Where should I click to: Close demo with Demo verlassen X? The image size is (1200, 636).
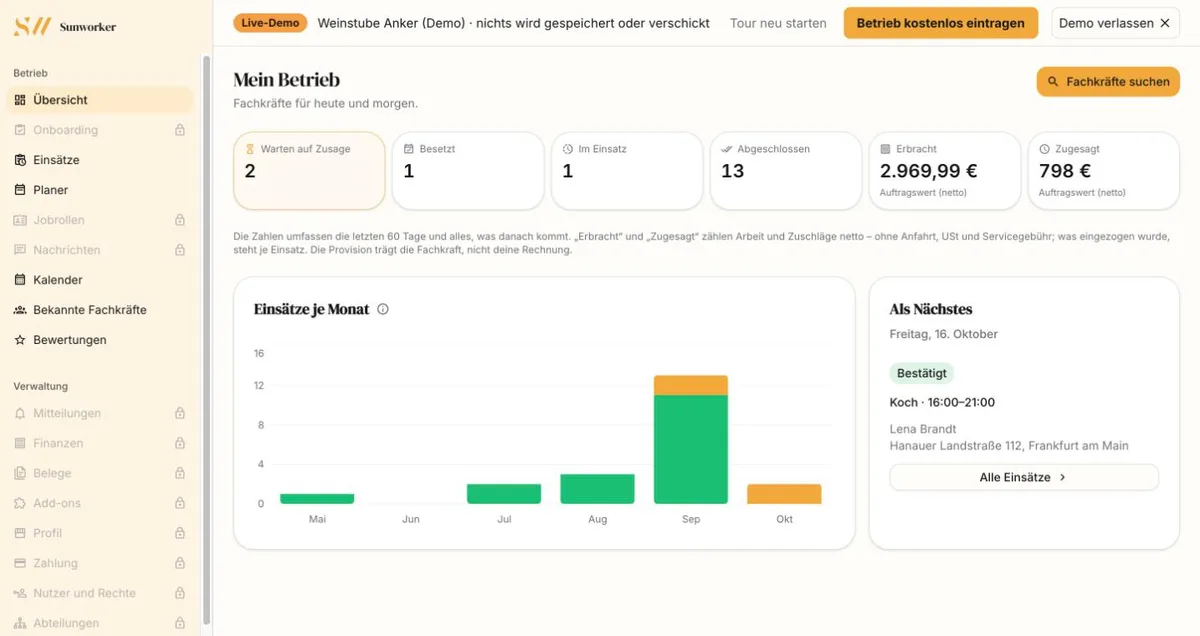pyautogui.click(x=1115, y=23)
